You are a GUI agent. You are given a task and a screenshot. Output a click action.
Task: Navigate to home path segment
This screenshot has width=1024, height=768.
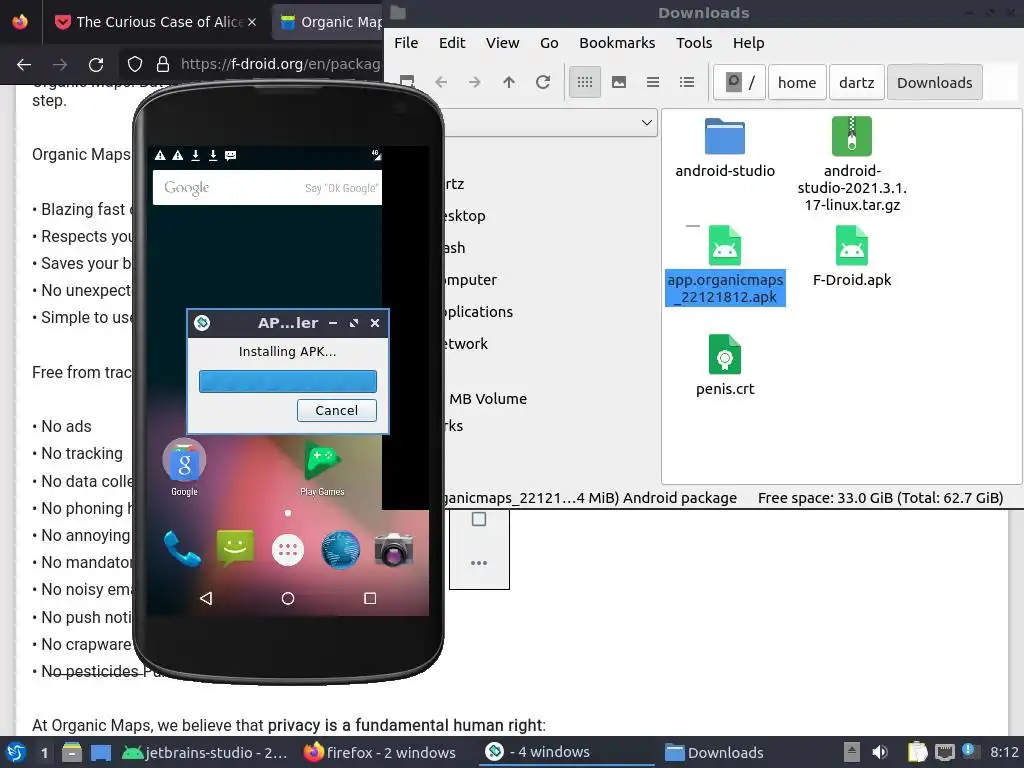point(797,82)
